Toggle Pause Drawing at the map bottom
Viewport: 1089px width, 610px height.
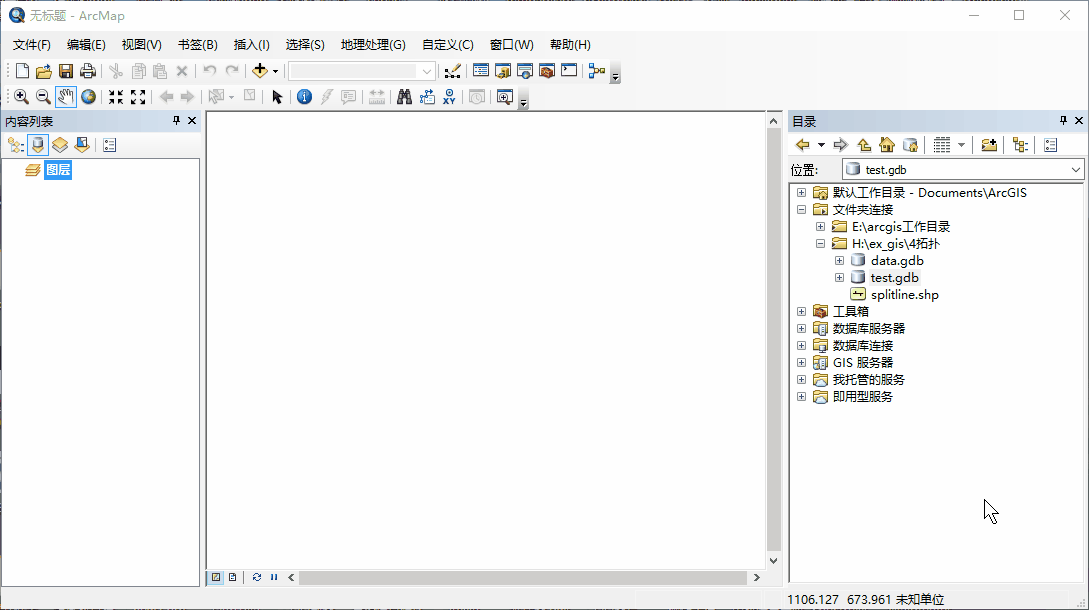274,577
